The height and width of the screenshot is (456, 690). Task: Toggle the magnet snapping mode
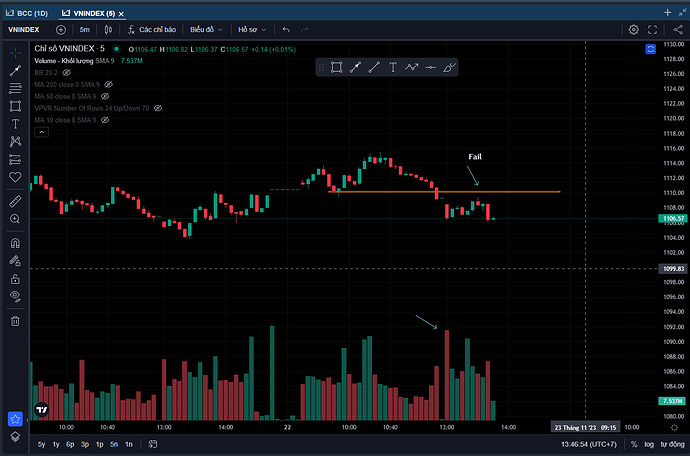[x=15, y=243]
